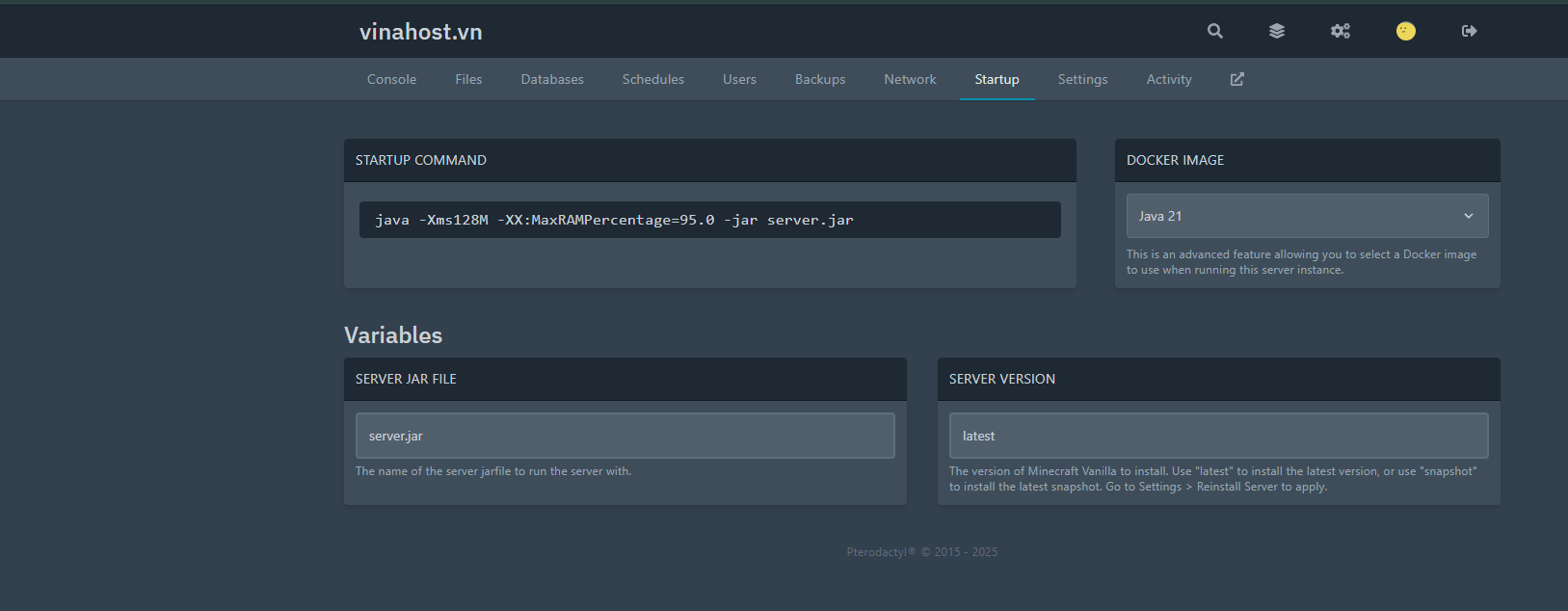Image resolution: width=1568 pixels, height=611 pixels.
Task: Open the Java 21 Docker image dropdown
Action: (x=1291, y=216)
